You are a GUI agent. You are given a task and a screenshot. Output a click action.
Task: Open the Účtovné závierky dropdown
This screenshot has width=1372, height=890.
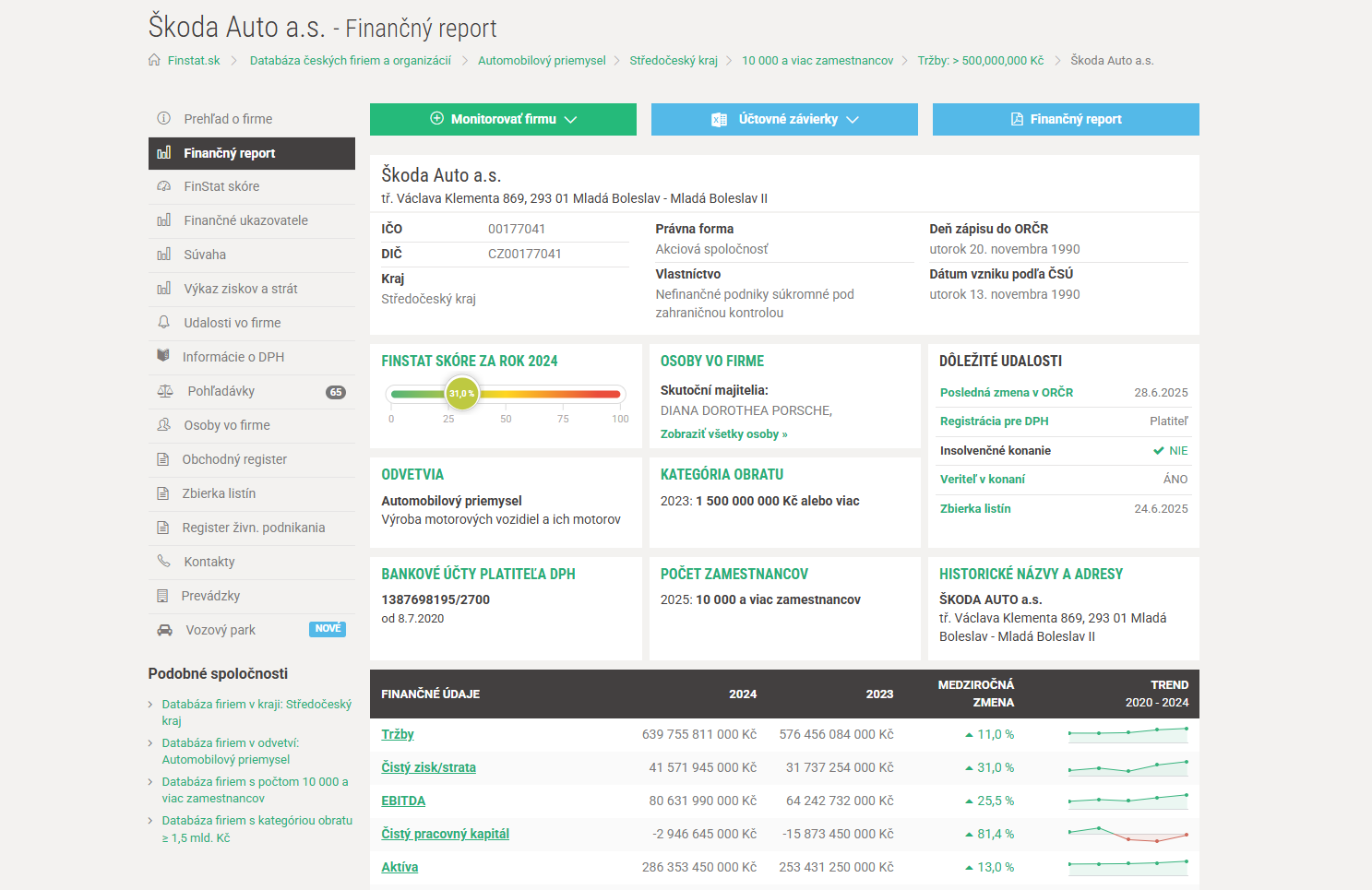784,119
